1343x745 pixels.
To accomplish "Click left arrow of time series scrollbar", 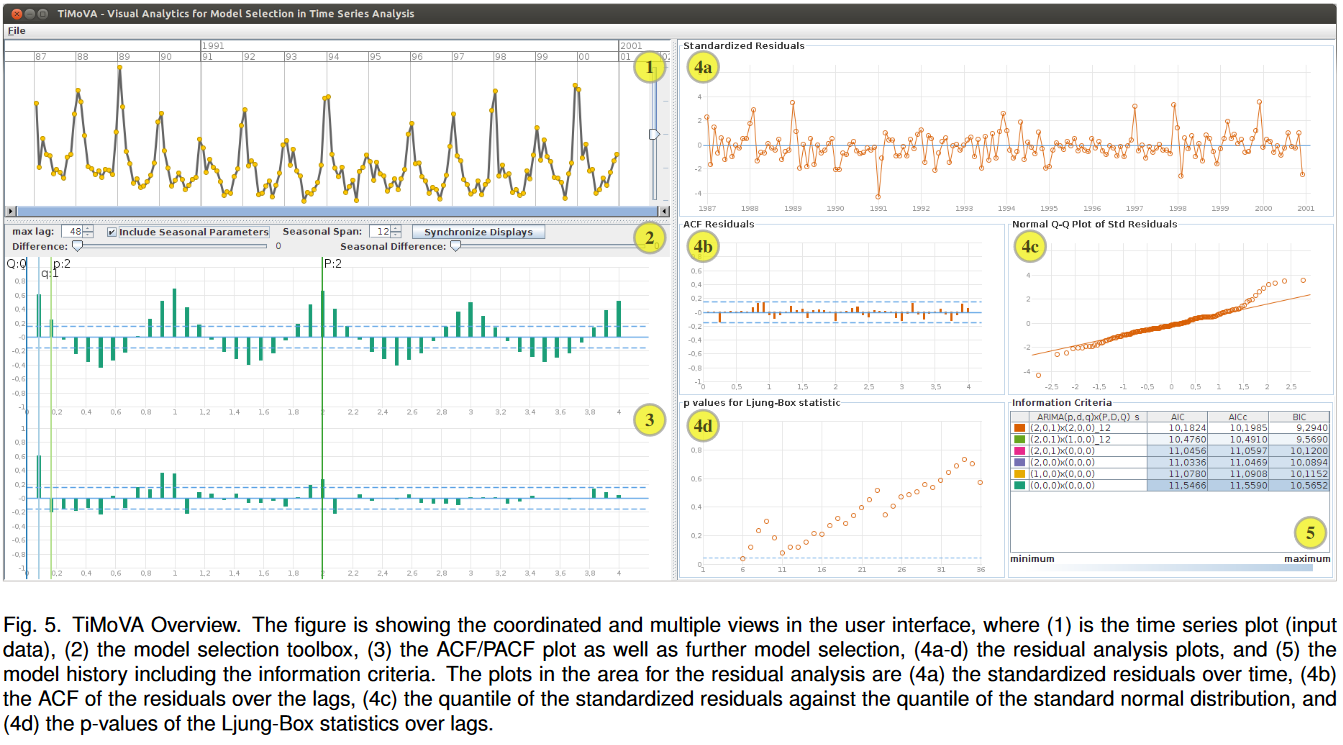I will coord(10,211).
